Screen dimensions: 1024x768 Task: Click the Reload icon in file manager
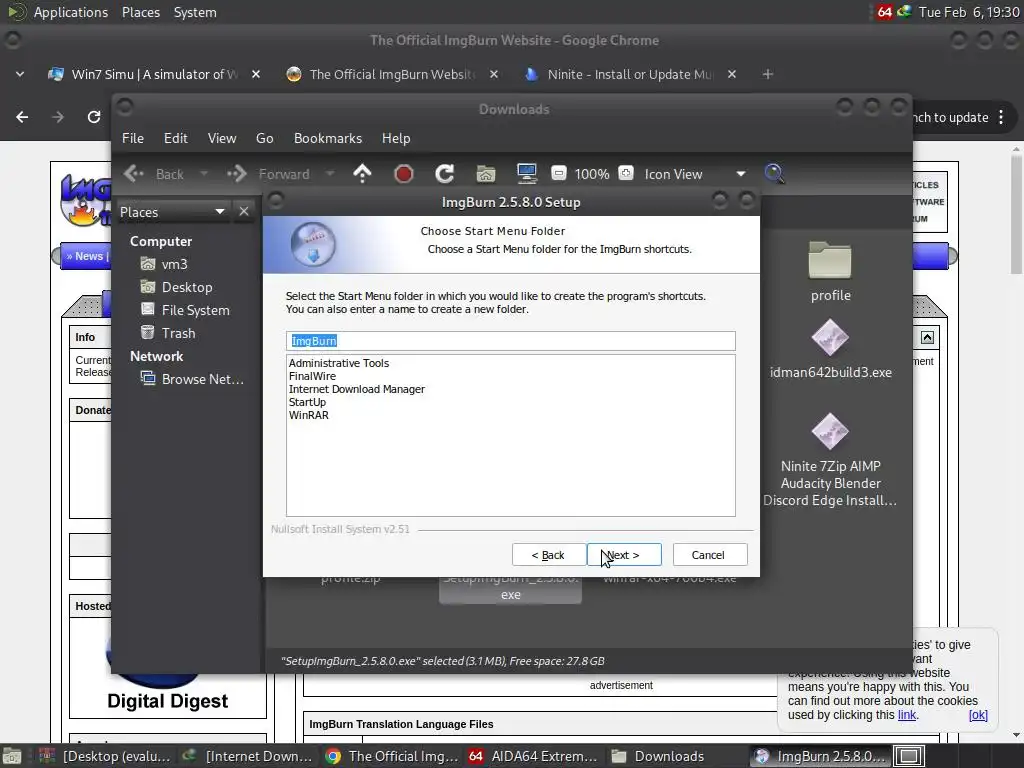tap(445, 174)
